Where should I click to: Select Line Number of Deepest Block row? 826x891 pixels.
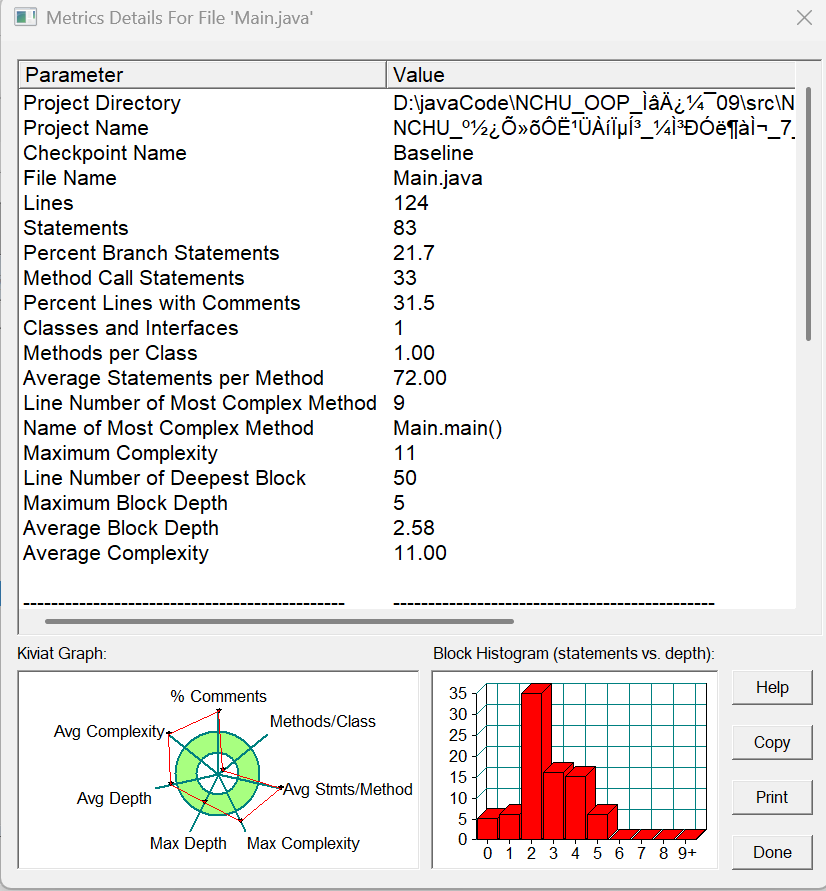point(408,478)
